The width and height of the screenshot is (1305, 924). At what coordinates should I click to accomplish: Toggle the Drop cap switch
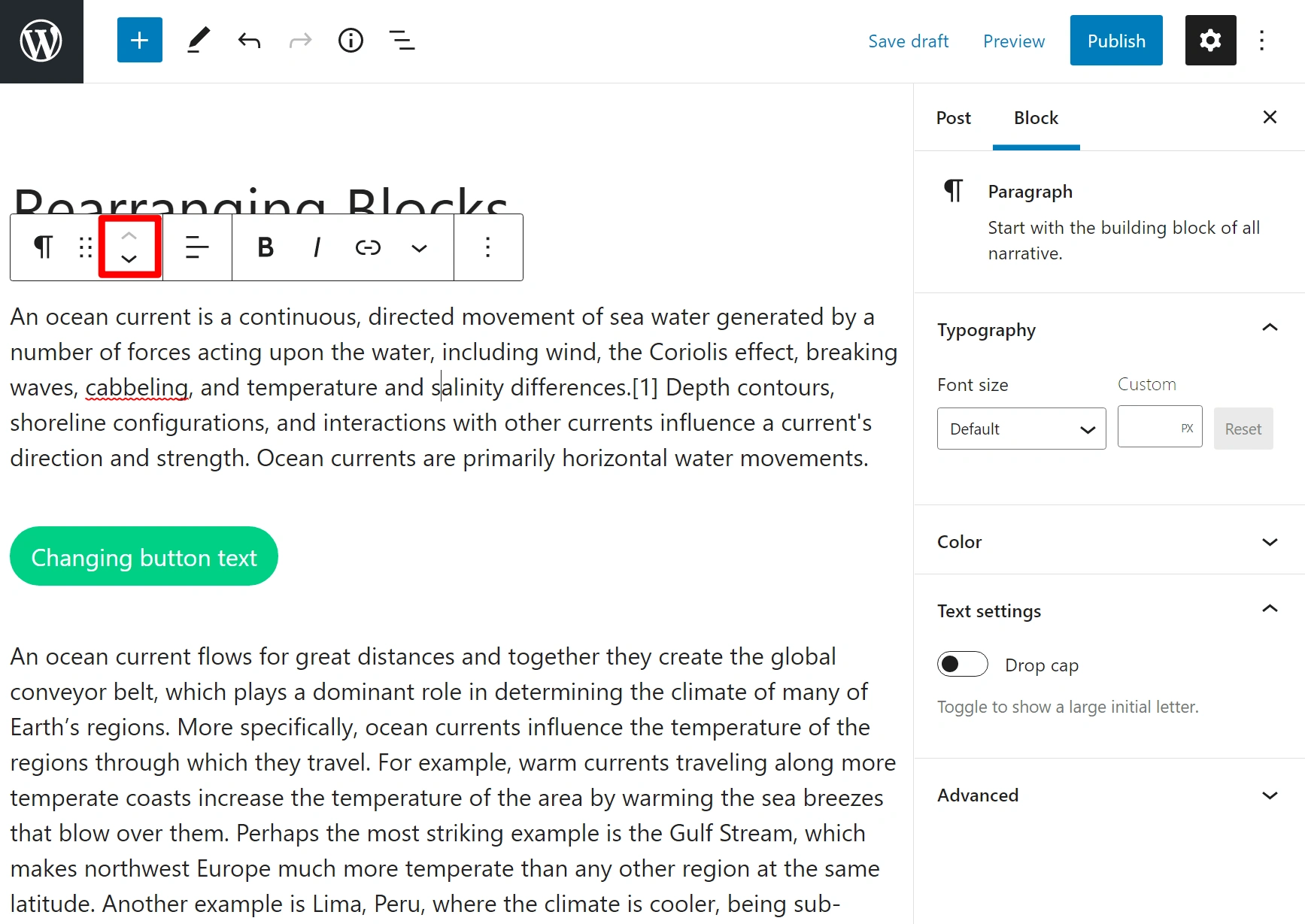click(x=962, y=664)
